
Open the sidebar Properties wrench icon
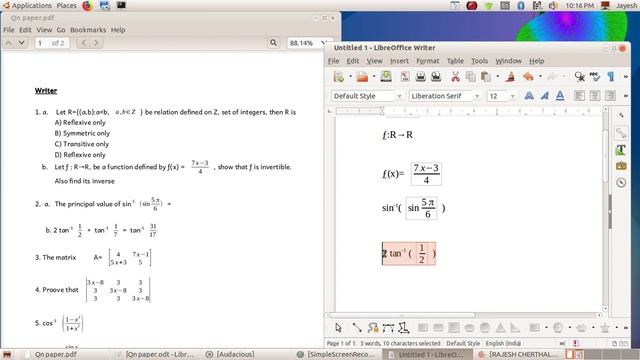tap(621, 133)
